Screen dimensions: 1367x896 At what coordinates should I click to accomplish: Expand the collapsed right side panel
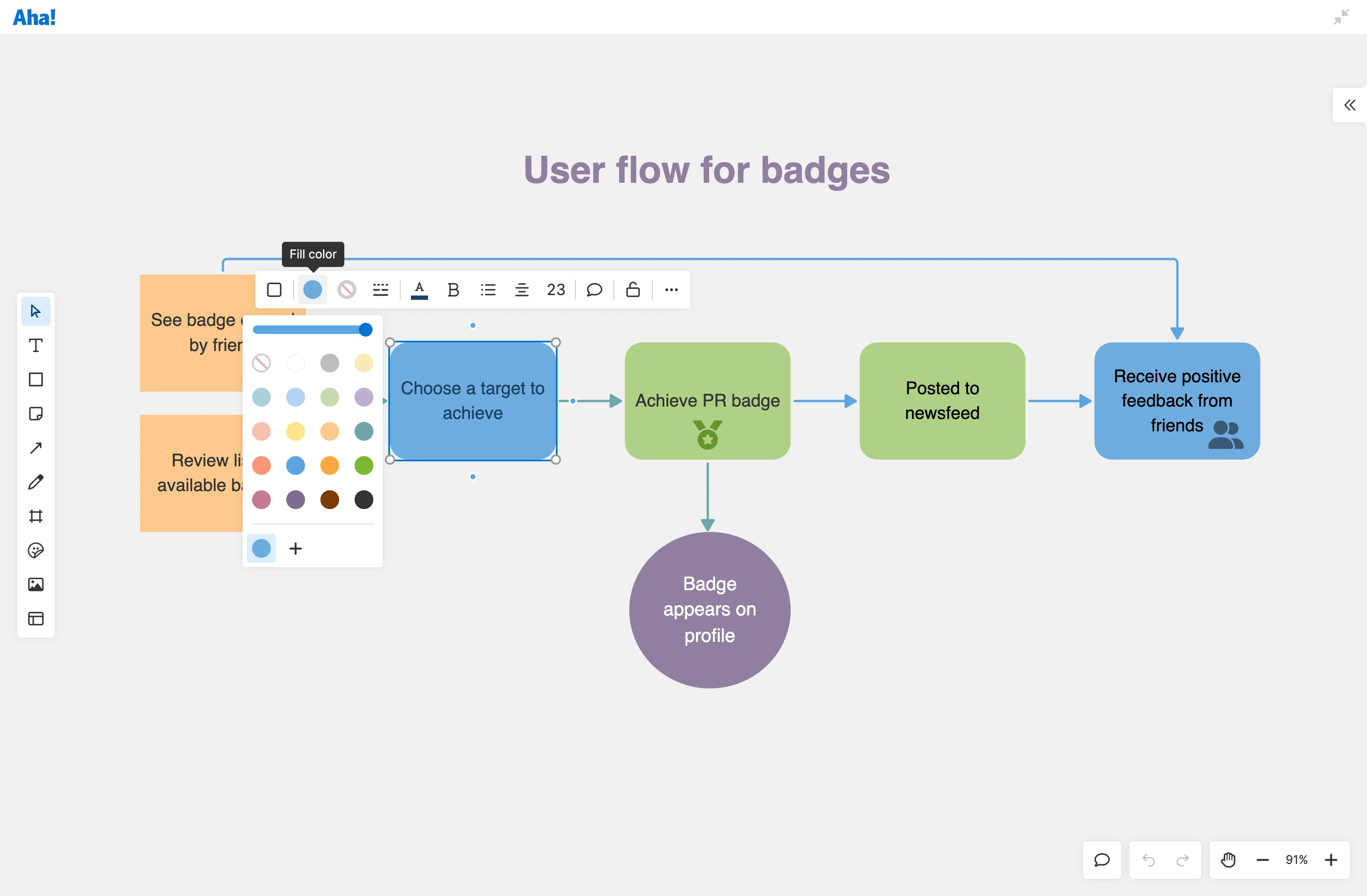click(1349, 105)
